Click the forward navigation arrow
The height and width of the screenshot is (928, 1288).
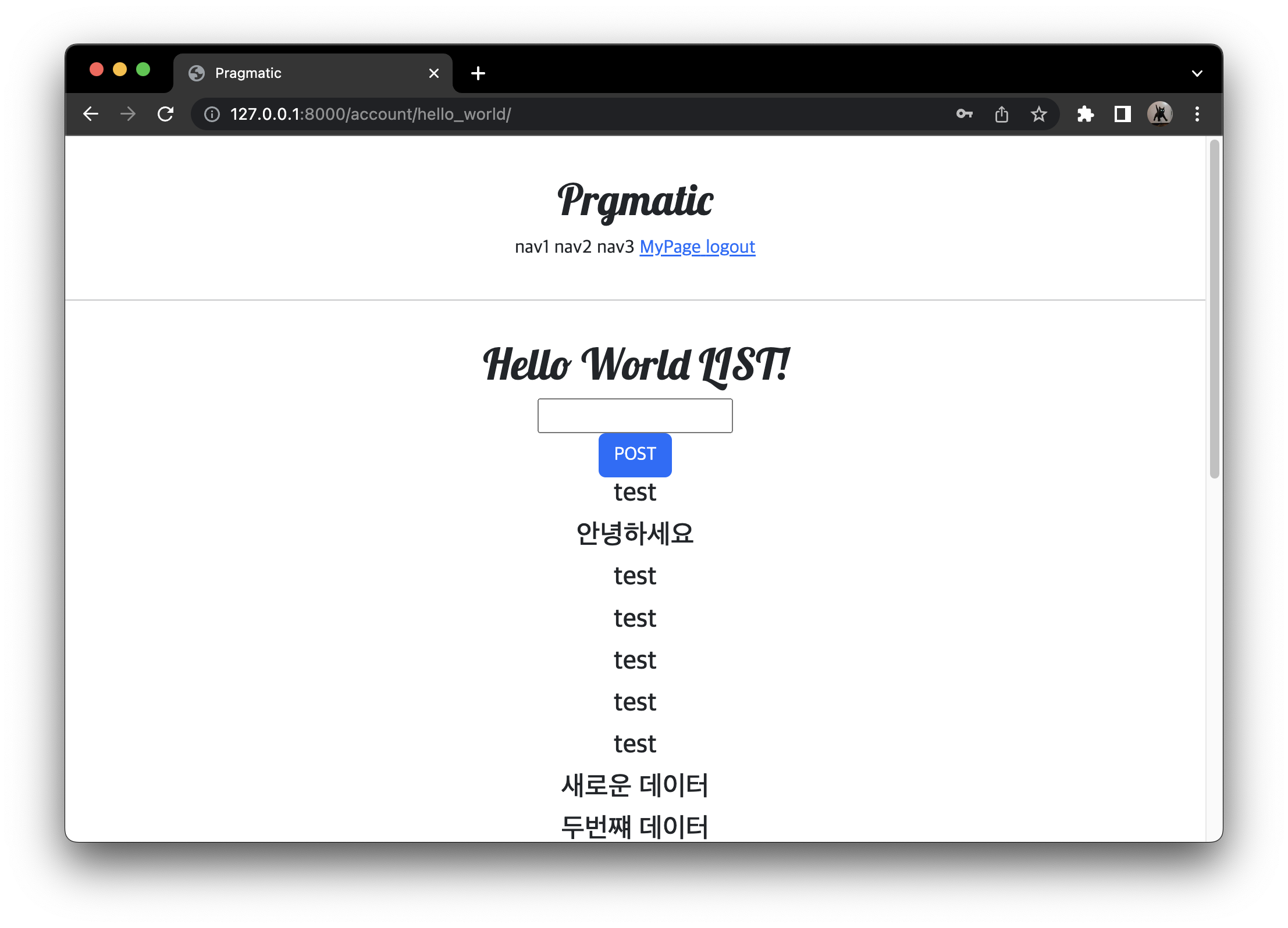coord(128,114)
